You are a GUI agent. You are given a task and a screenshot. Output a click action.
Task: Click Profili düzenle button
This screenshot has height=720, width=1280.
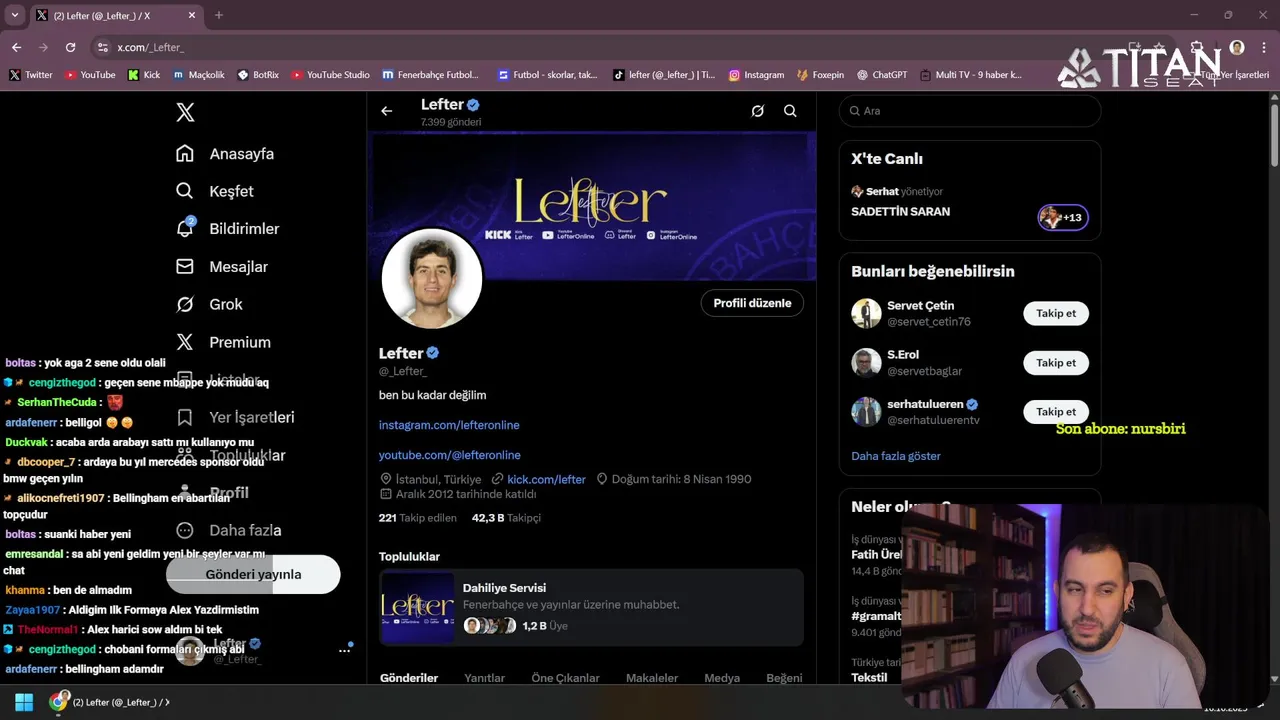point(752,303)
